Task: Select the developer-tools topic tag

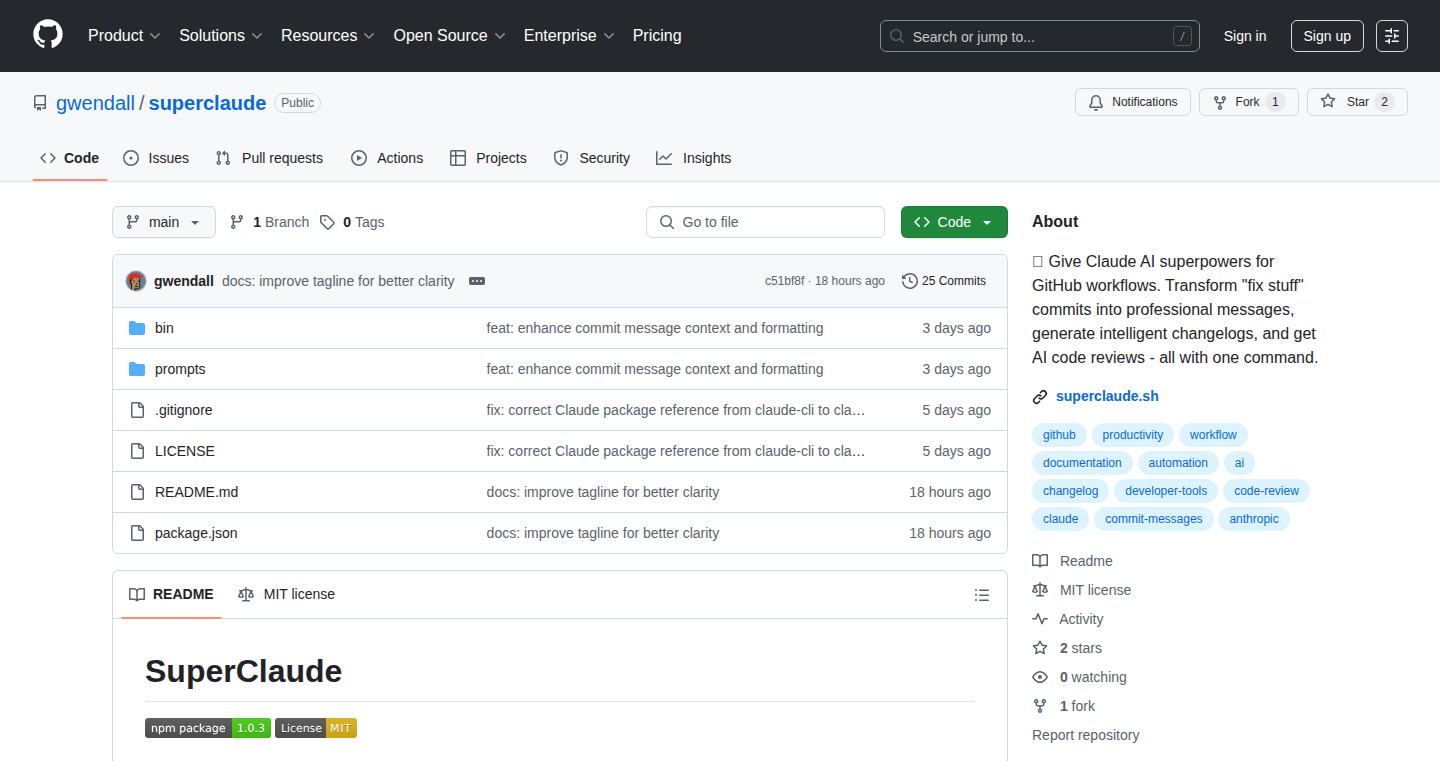Action: 1166,491
